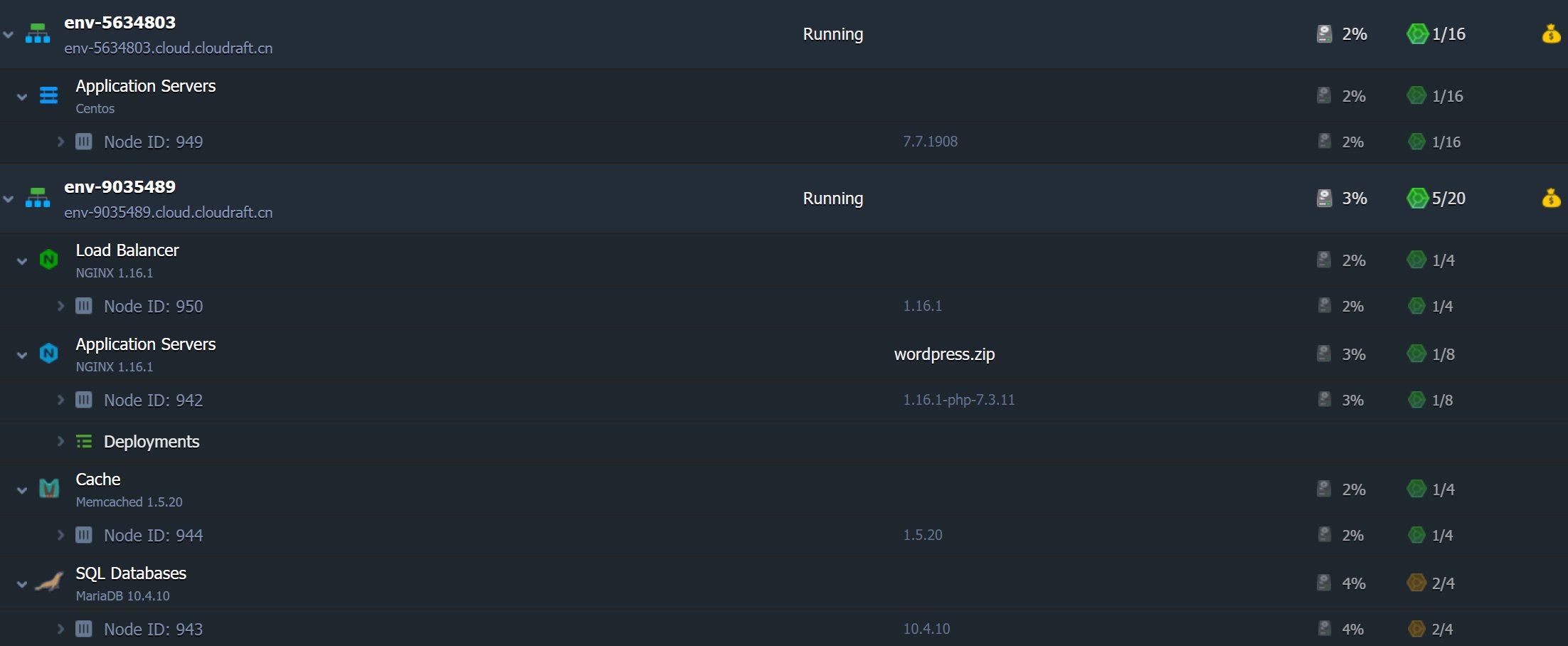Click billing coin icon for env-9035489
Viewport: 1568px width, 646px height.
pyautogui.click(x=1551, y=198)
